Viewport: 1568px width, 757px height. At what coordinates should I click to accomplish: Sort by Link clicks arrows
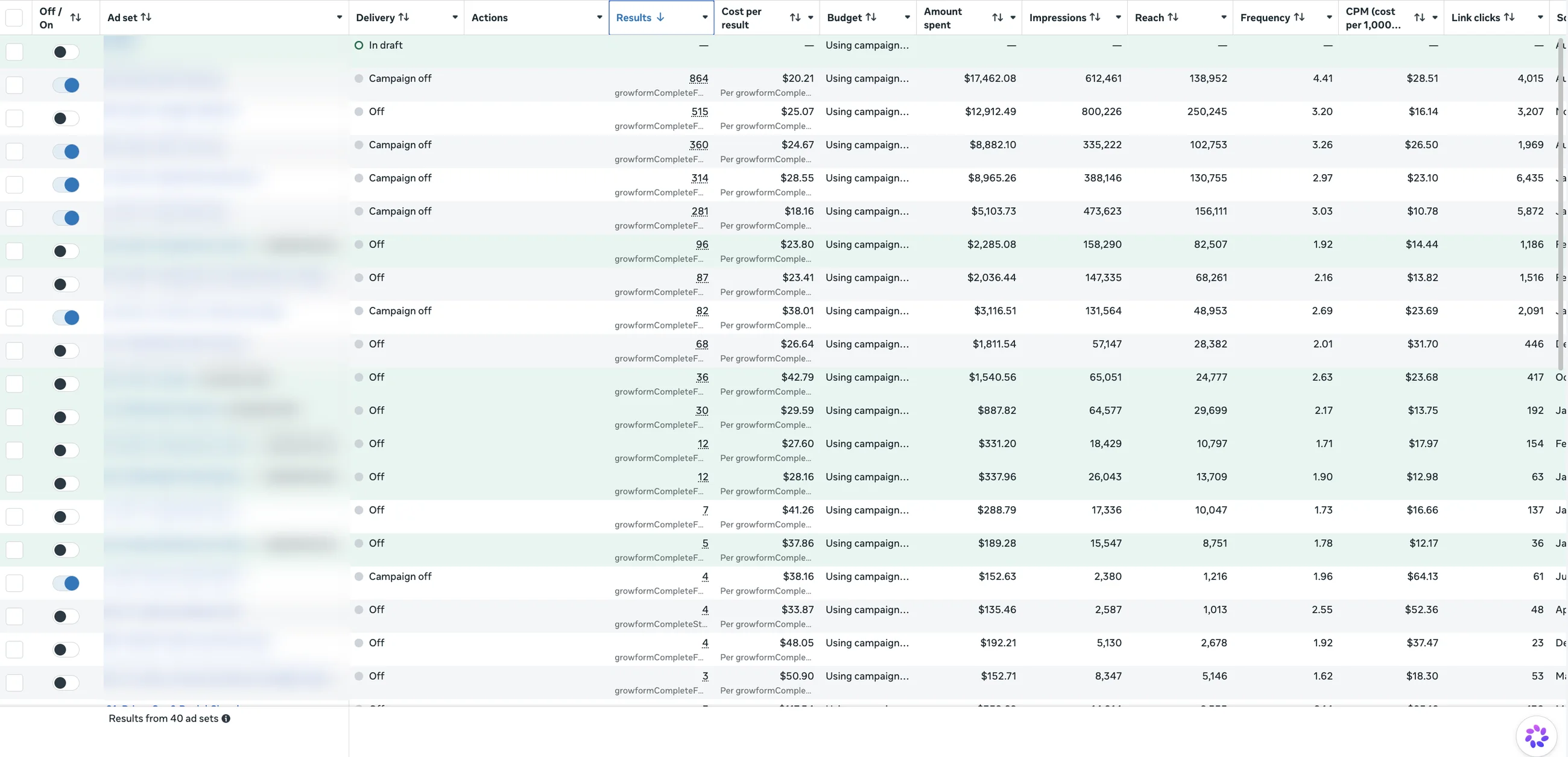1509,17
